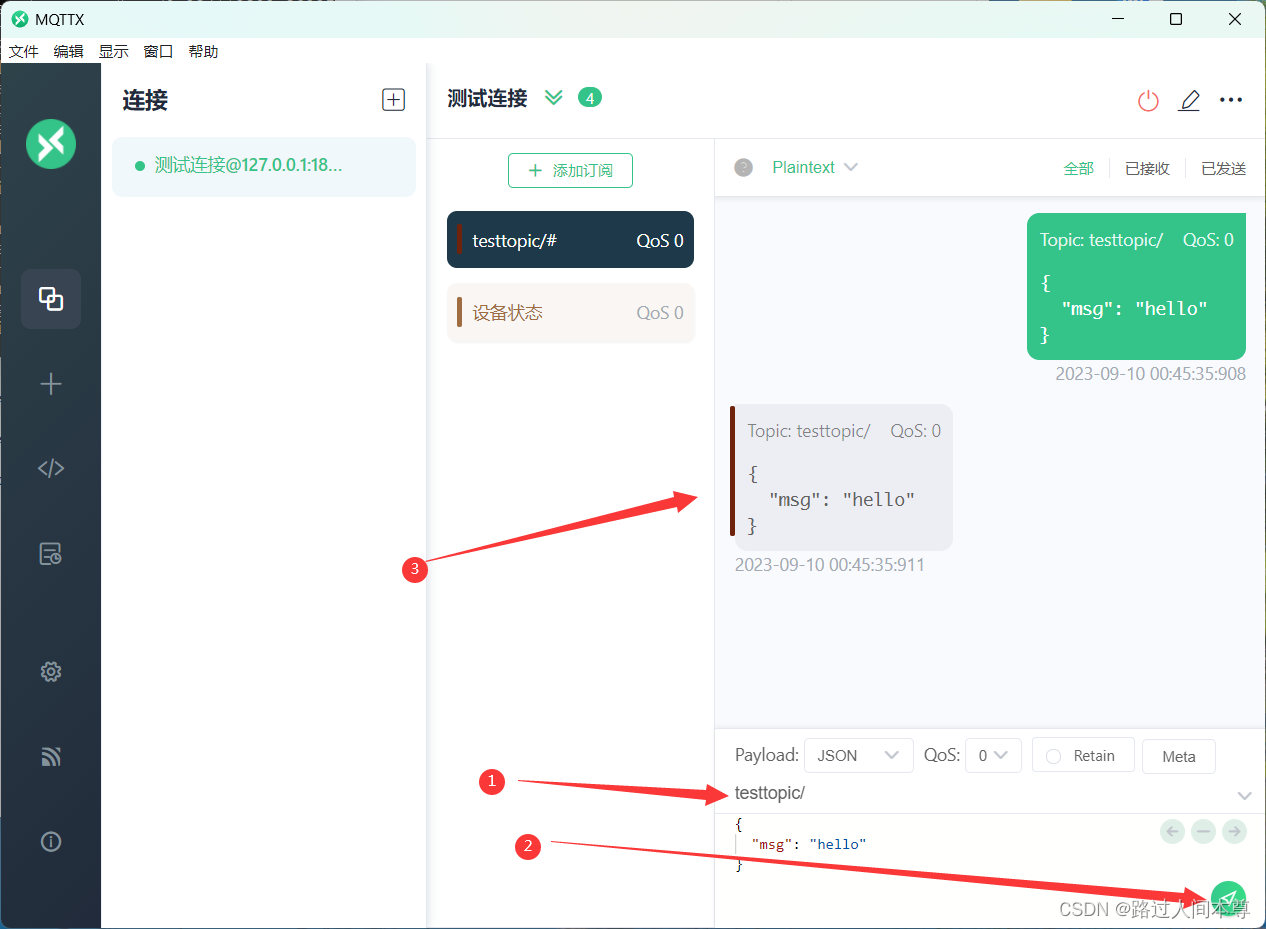Click the timestamp 2023-09-10 00:45:35:911
Screen dimensions: 1266x929
coord(829,565)
